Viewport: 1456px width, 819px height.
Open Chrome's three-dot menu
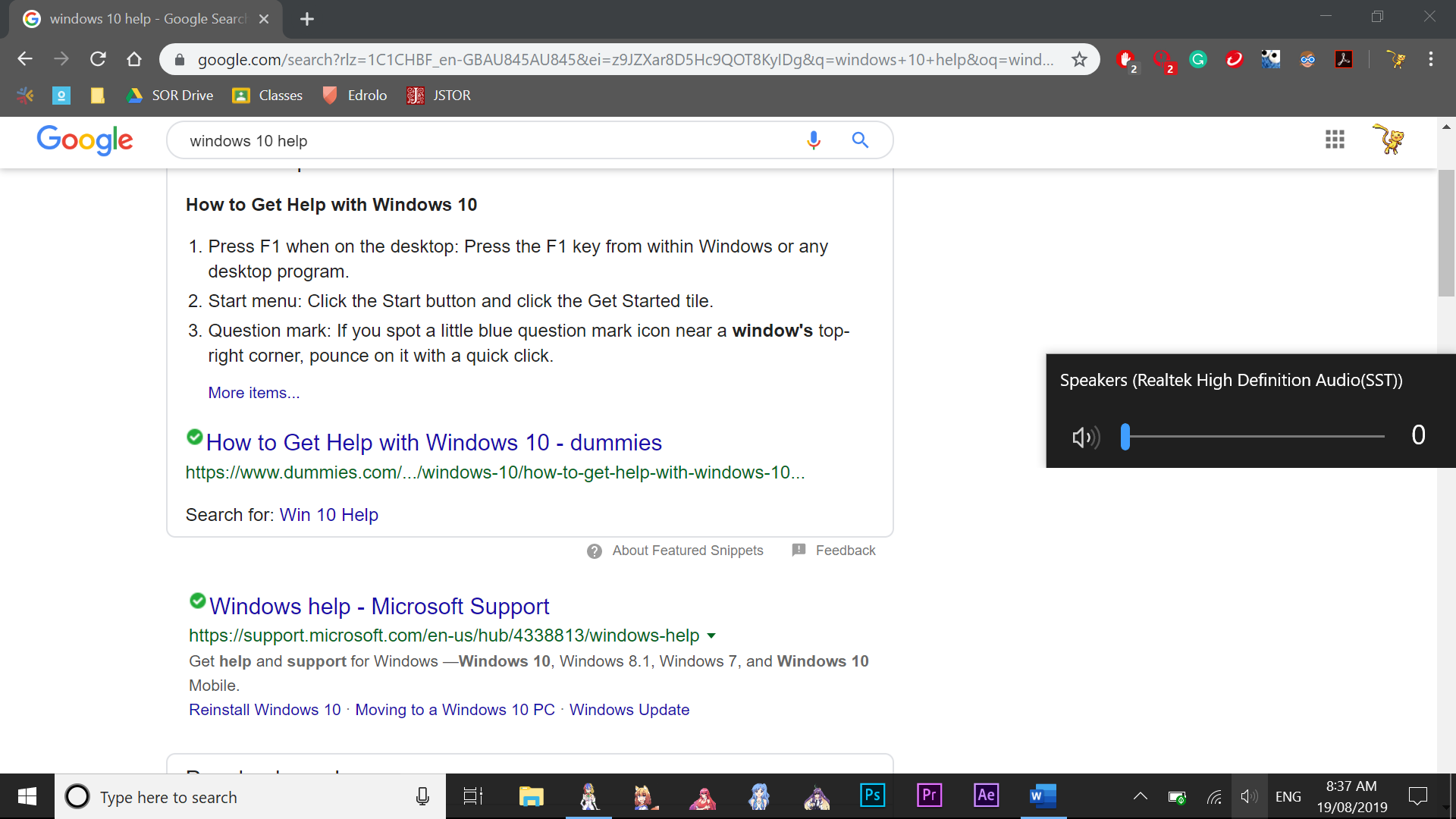[x=1431, y=59]
